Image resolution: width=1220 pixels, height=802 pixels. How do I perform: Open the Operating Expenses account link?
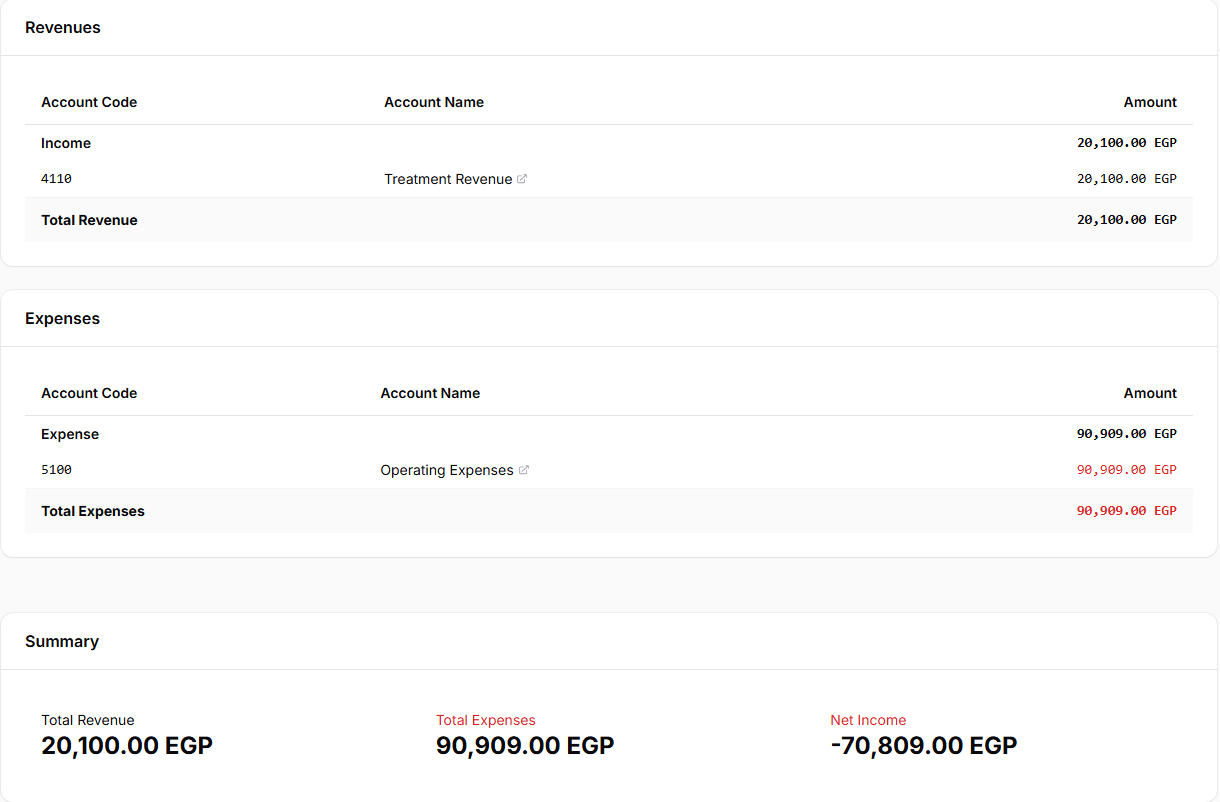click(x=447, y=470)
